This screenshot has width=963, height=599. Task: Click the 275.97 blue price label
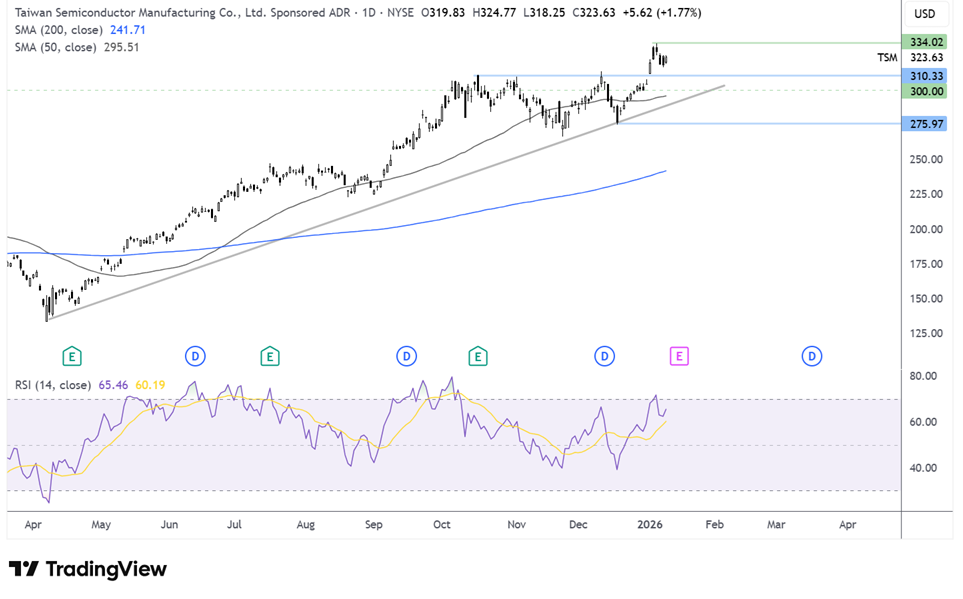(x=926, y=124)
